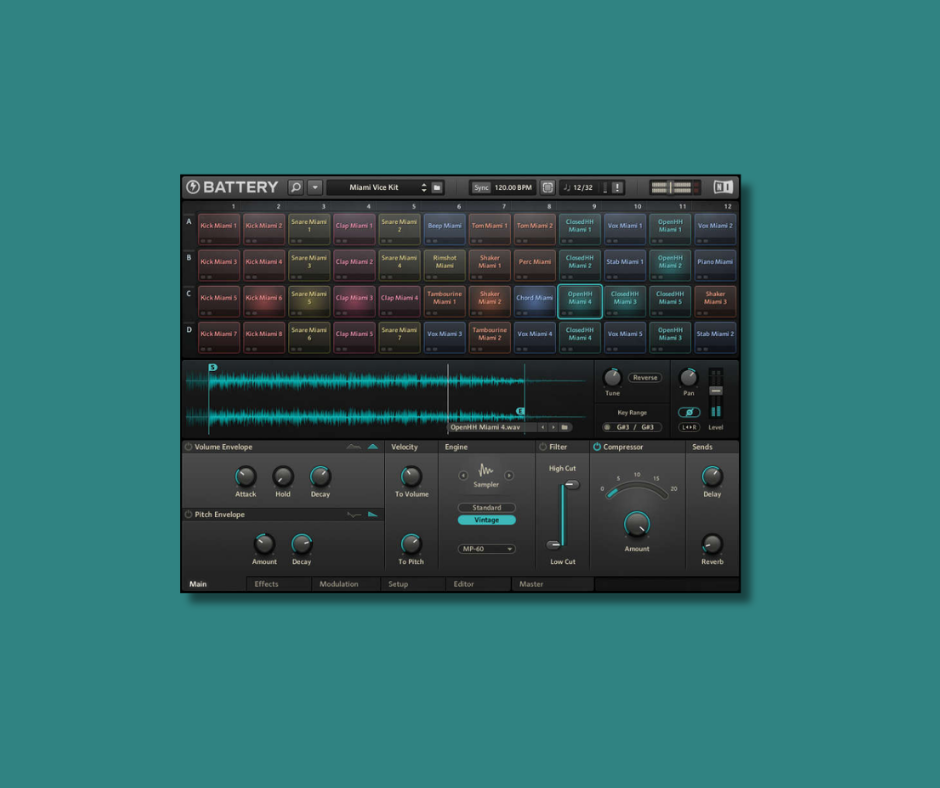Toggle the Reverse button
The image size is (940, 788).
tap(645, 378)
